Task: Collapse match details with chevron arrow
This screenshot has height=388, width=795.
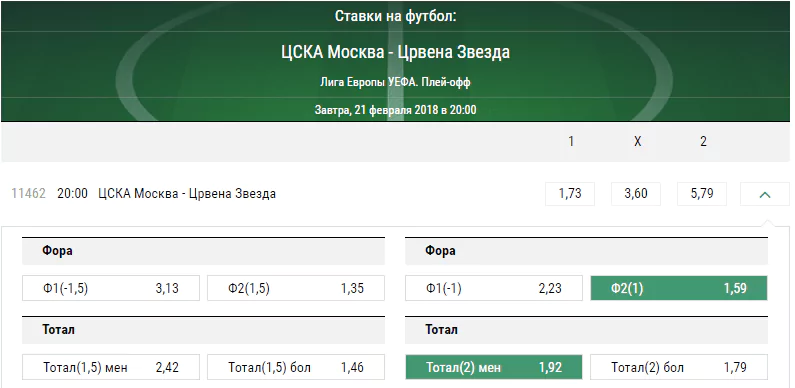Action: (x=765, y=194)
